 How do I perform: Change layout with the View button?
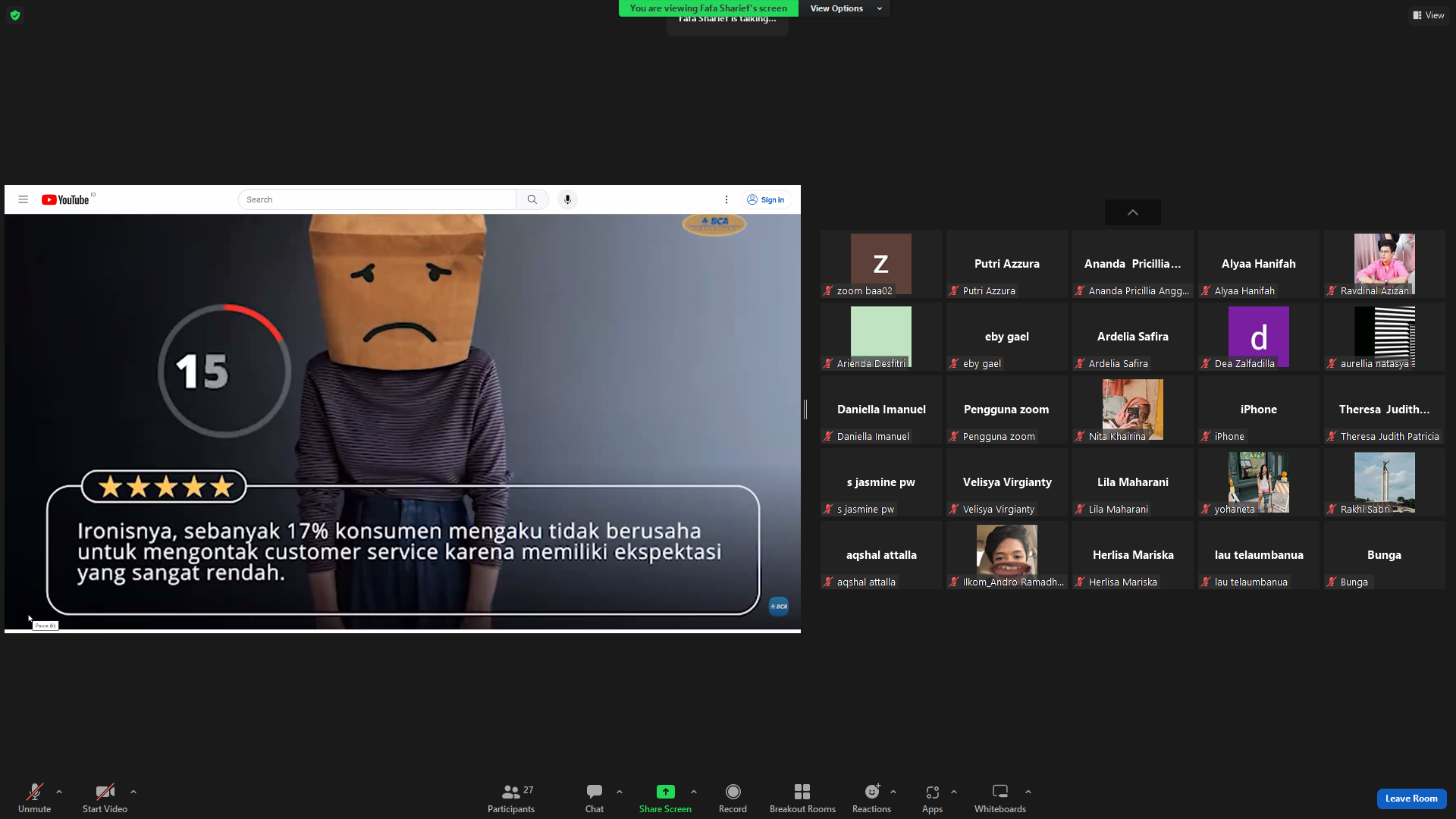[x=1429, y=15]
